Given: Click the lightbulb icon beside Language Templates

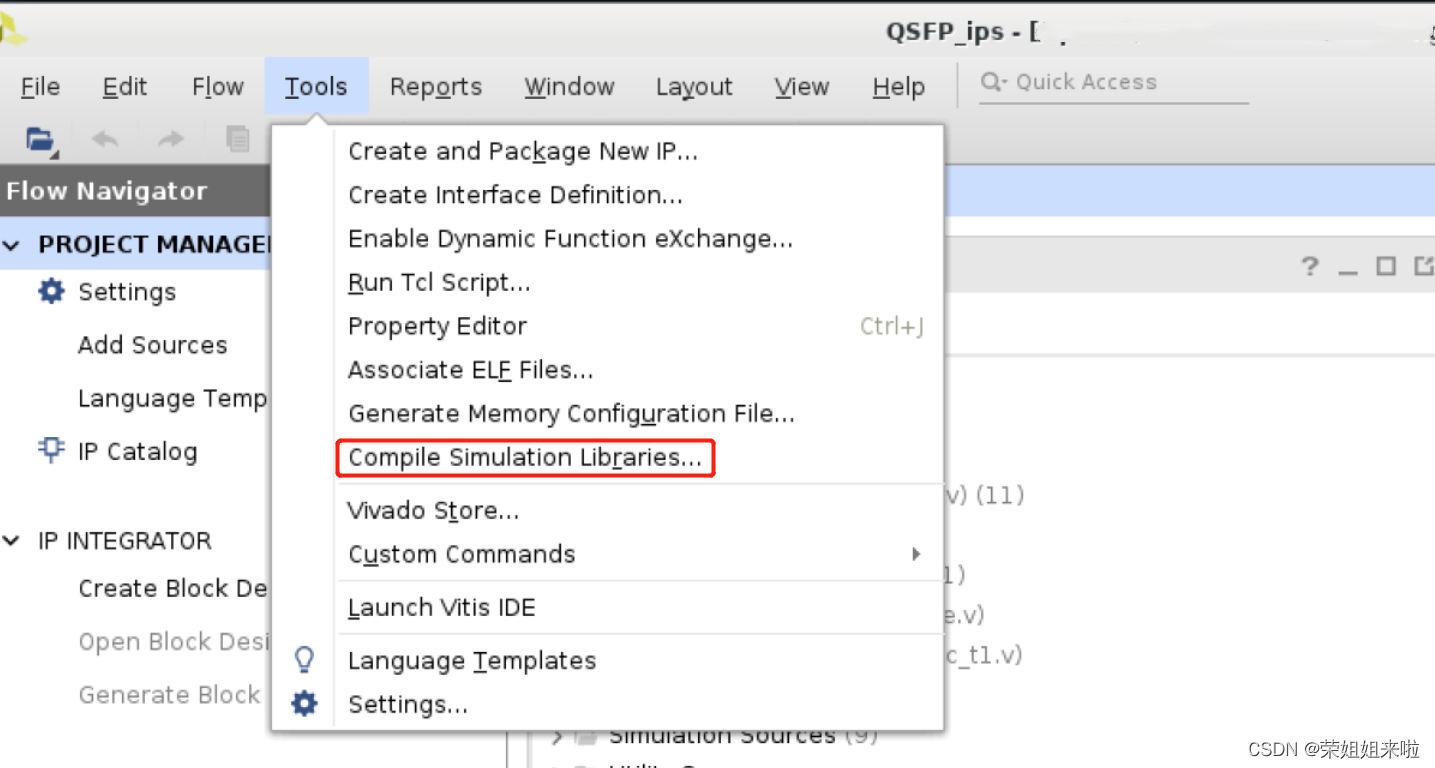Looking at the screenshot, I should pos(304,659).
